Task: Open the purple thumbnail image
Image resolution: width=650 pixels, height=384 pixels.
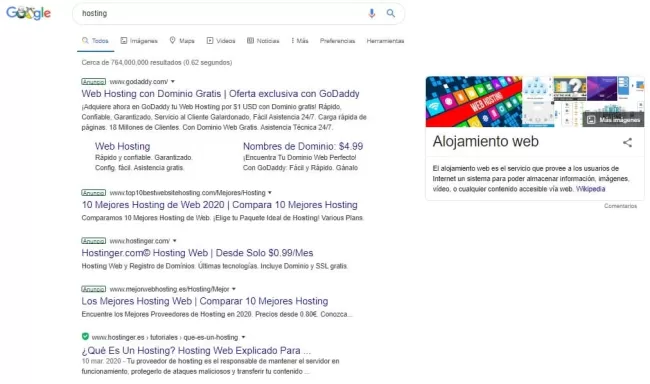Action: [601, 88]
